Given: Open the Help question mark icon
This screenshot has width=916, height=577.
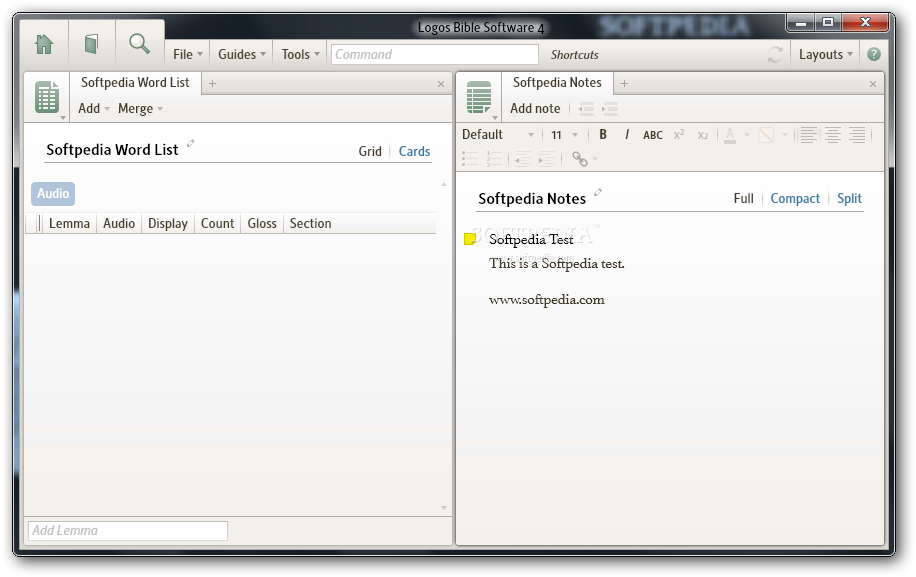Looking at the screenshot, I should (874, 54).
